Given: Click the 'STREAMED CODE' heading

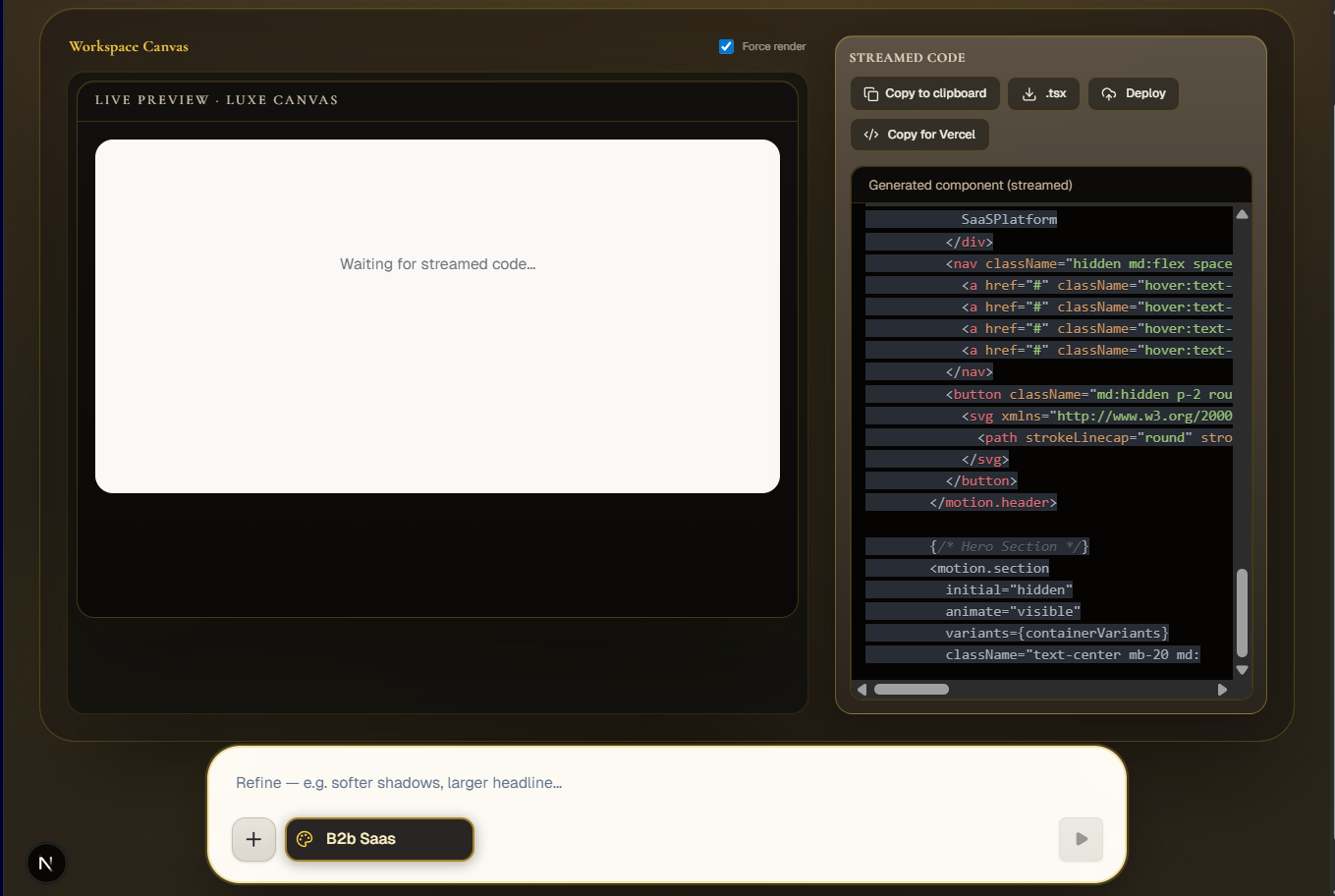Looking at the screenshot, I should 907,58.
